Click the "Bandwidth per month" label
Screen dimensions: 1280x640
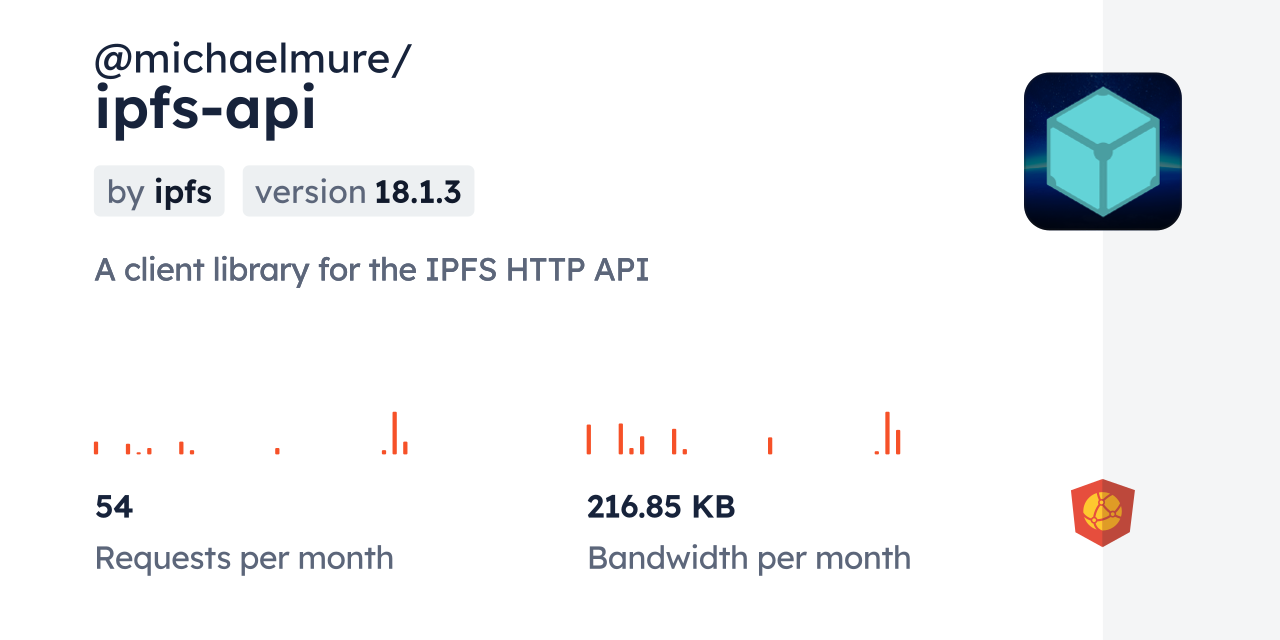[x=749, y=558]
